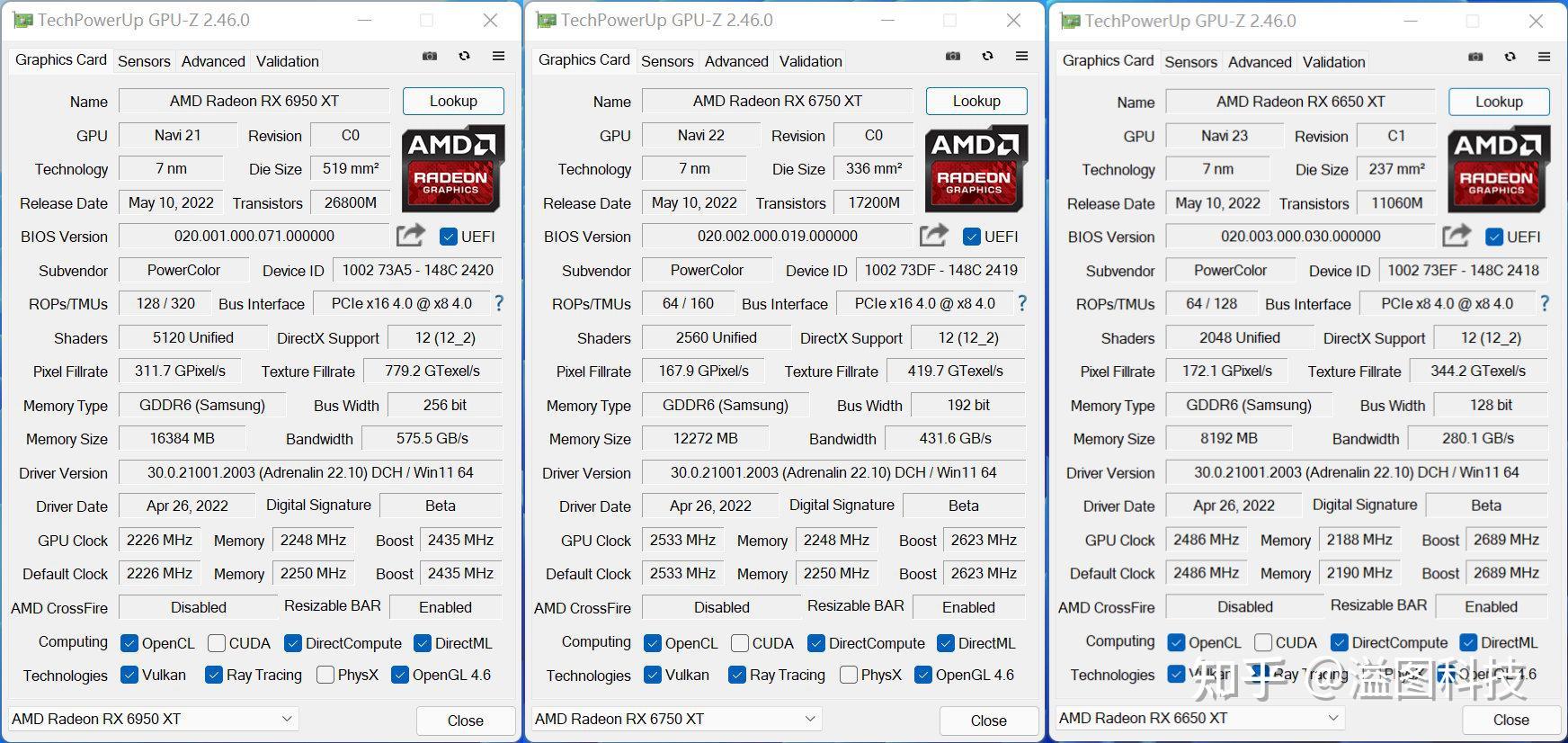This screenshot has width=1568, height=743.
Task: Click the Memory Size value 16384 MB
Action: [x=183, y=438]
